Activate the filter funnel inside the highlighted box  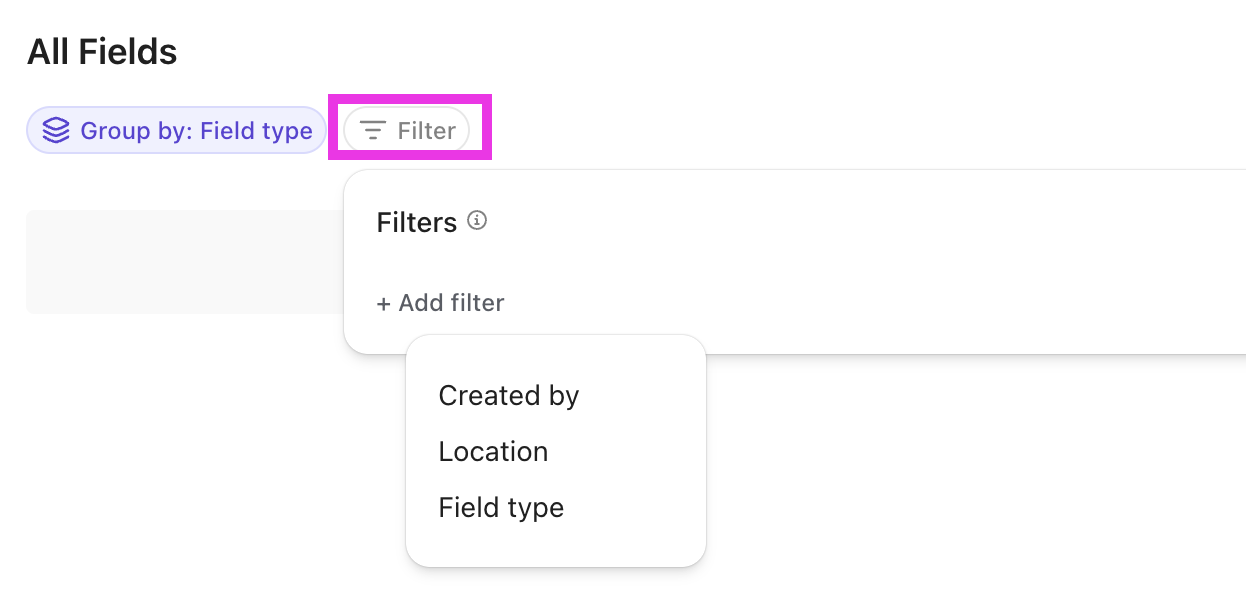(371, 129)
